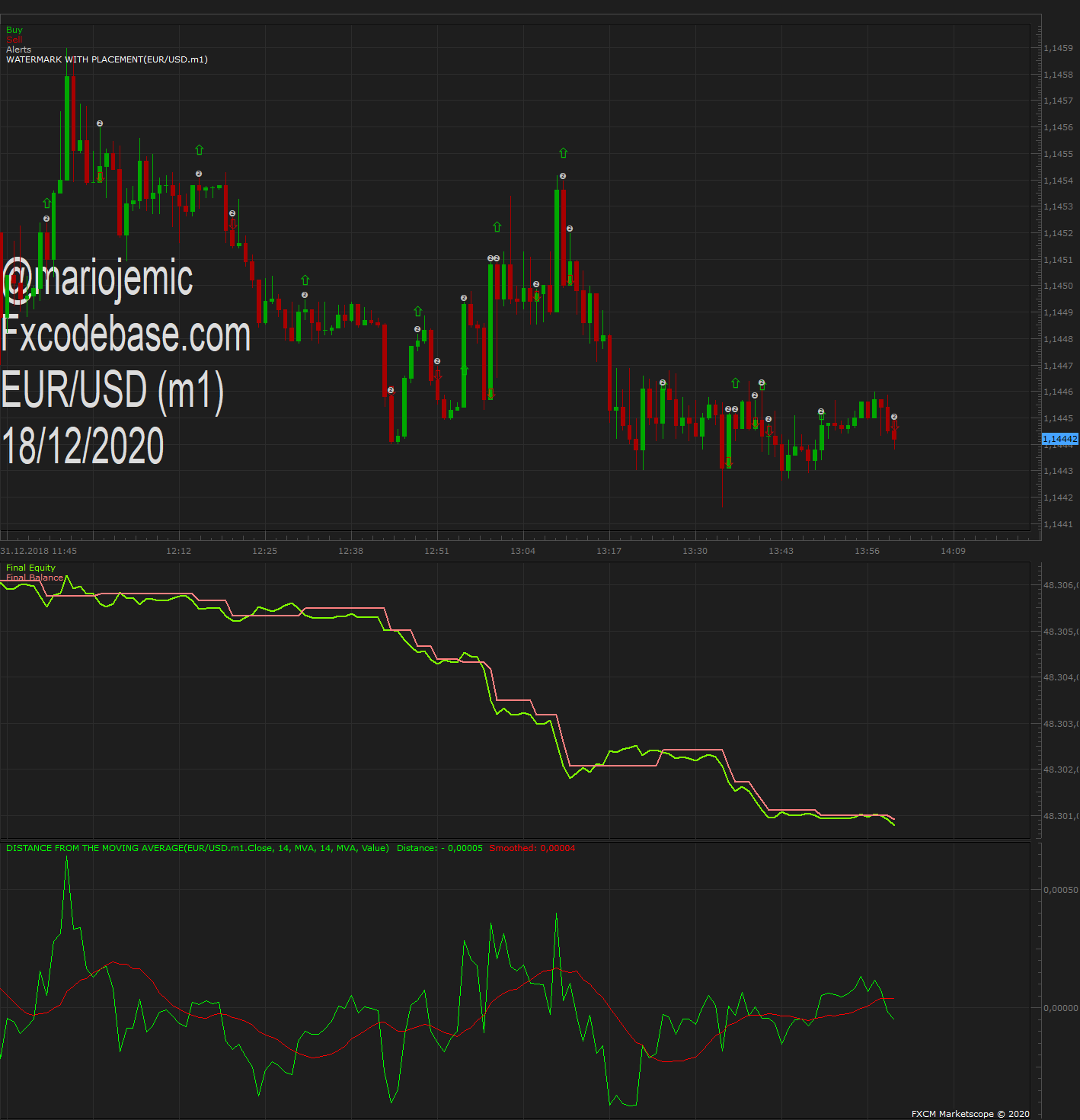This screenshot has width=1080, height=1120.
Task: Click the trade marker circle below the 13:10 buy arrow
Action: [x=562, y=176]
